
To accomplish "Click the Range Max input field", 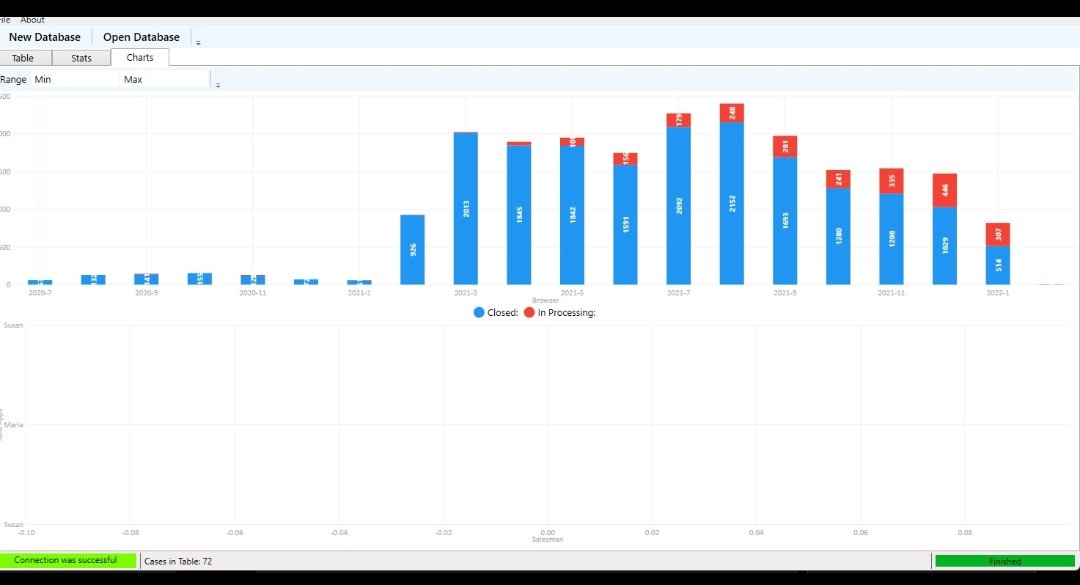I will [163, 79].
